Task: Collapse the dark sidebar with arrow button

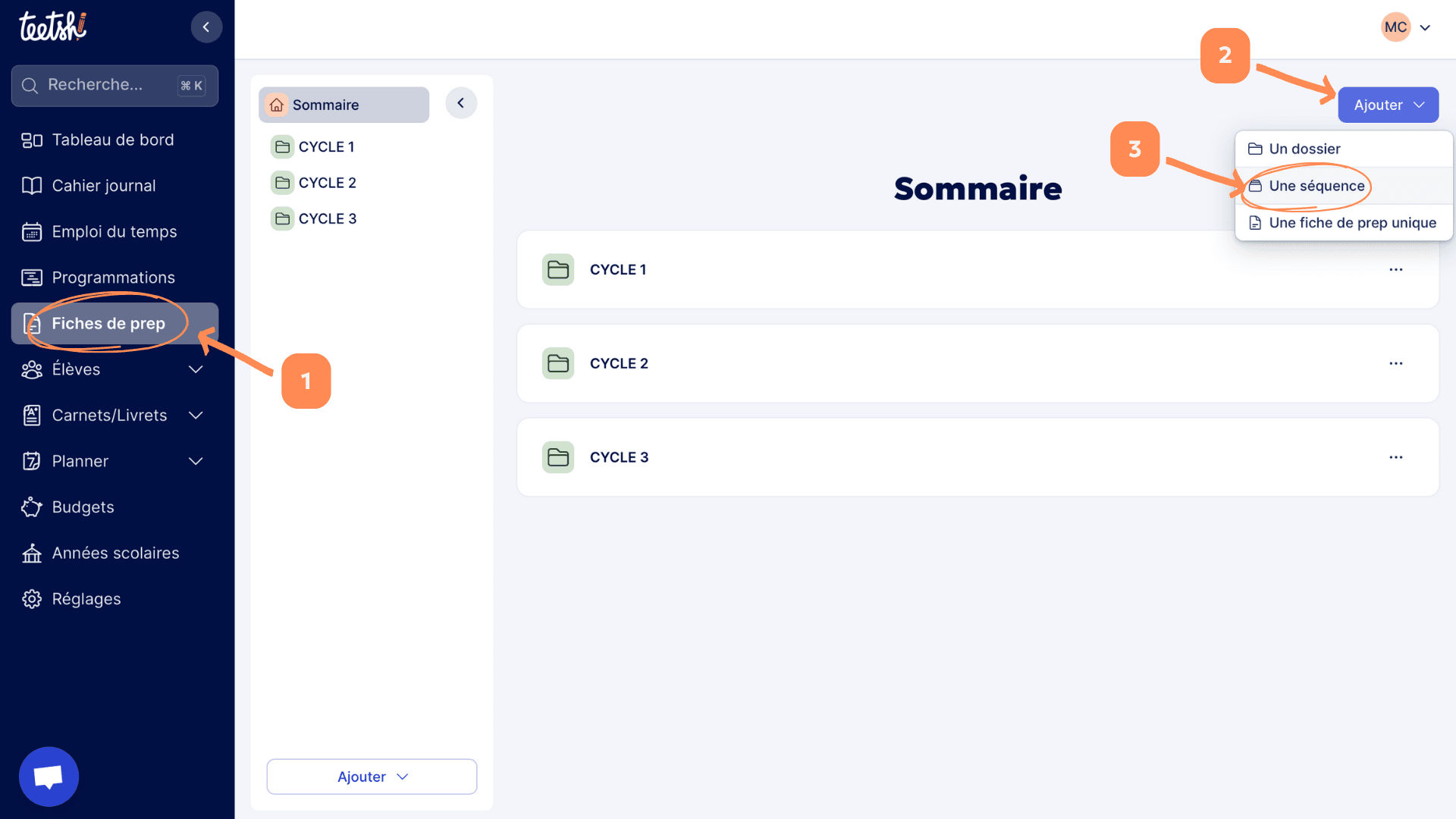Action: [x=206, y=27]
